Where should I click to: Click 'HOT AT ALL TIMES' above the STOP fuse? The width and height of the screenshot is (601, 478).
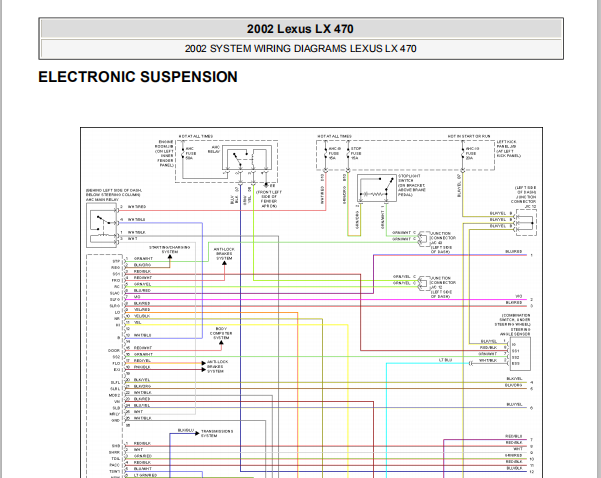click(334, 136)
